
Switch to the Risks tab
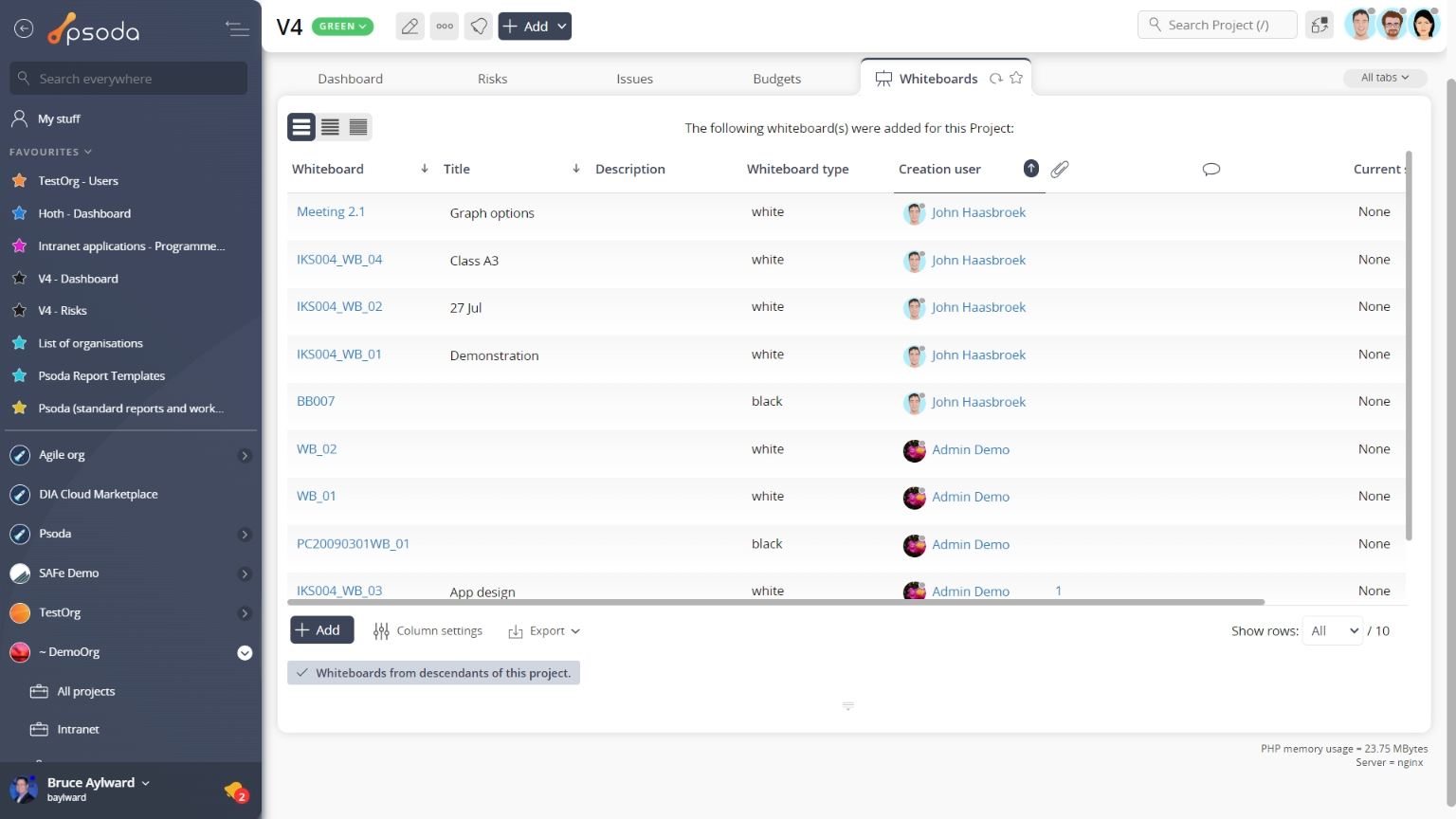click(492, 79)
